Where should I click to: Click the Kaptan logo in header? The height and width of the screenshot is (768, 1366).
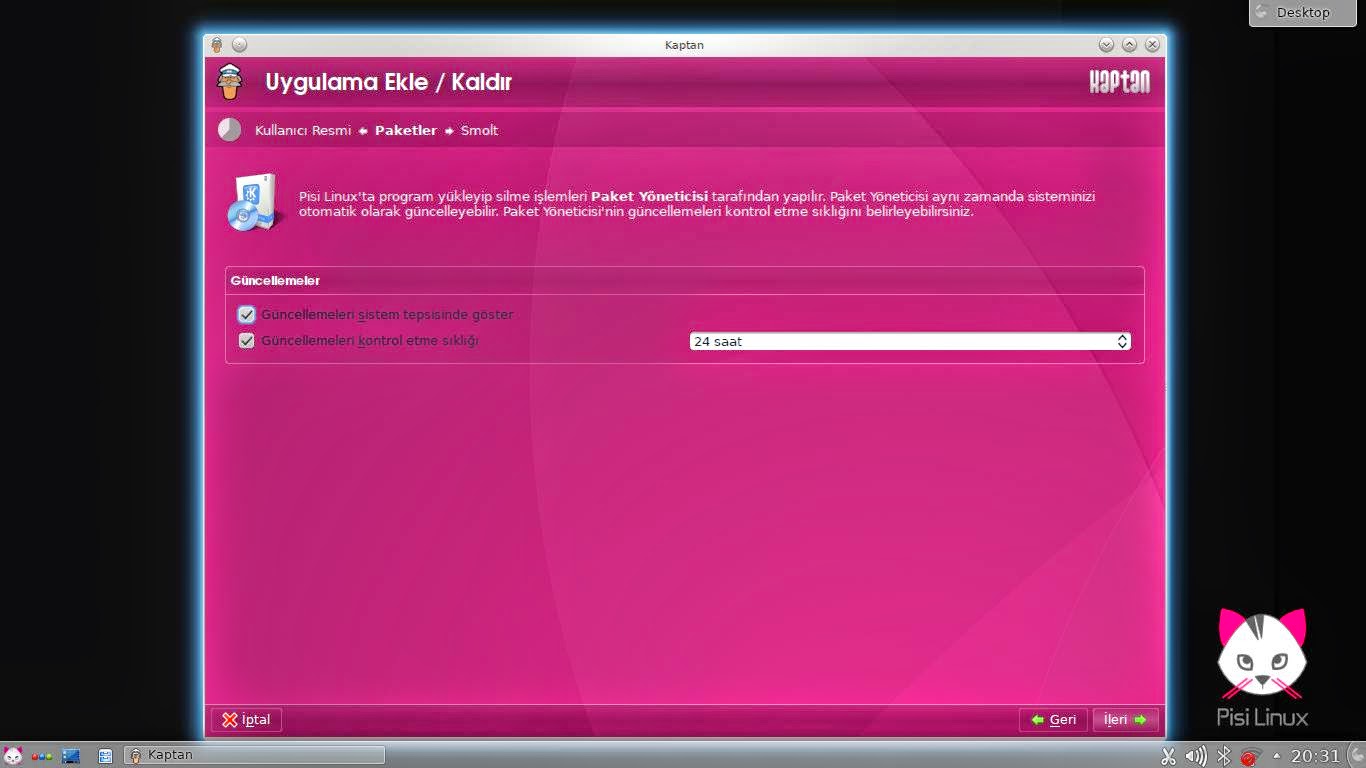(1120, 82)
